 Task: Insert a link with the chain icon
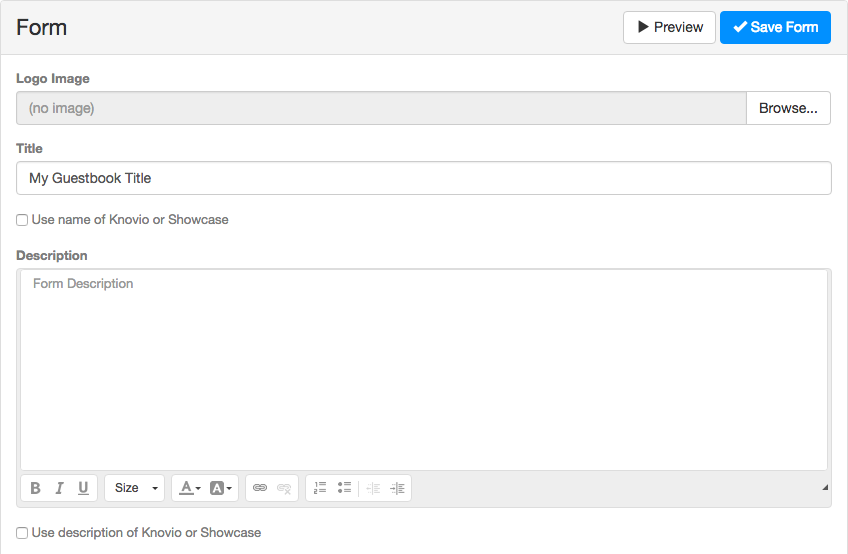tap(260, 488)
